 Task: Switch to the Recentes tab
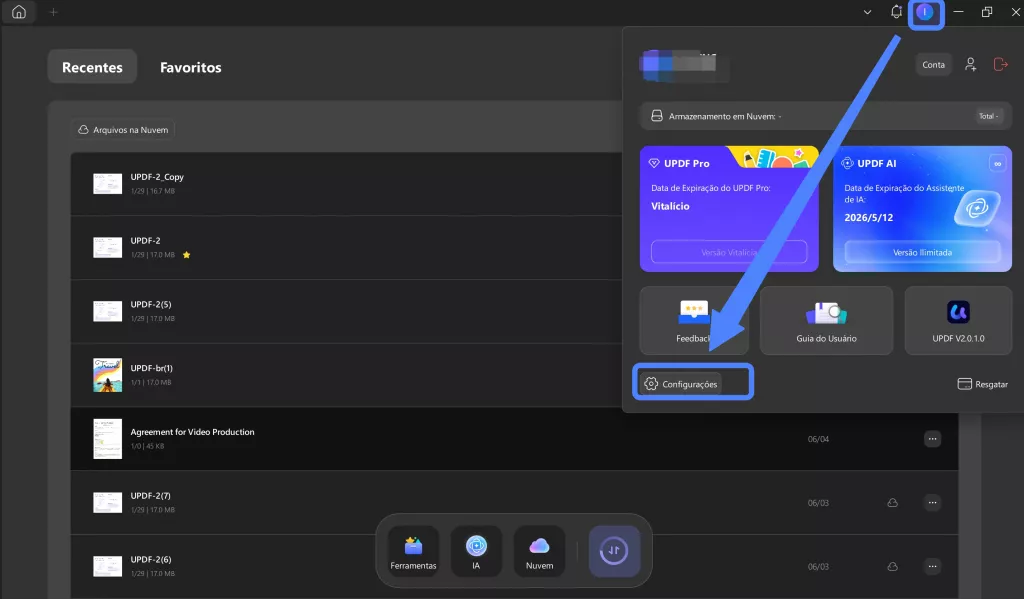[x=92, y=67]
